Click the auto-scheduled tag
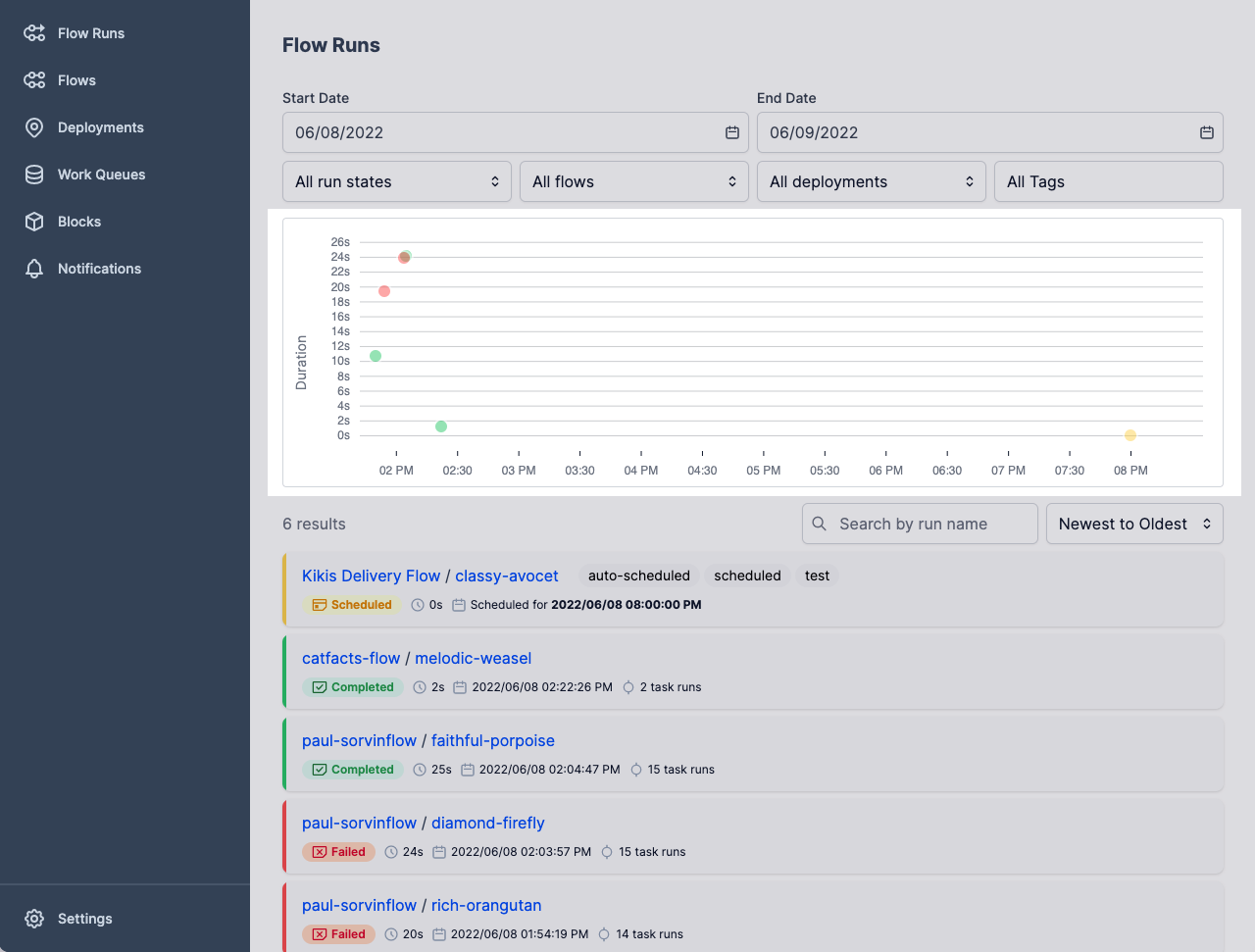Viewport: 1255px width, 952px height. [x=639, y=576]
